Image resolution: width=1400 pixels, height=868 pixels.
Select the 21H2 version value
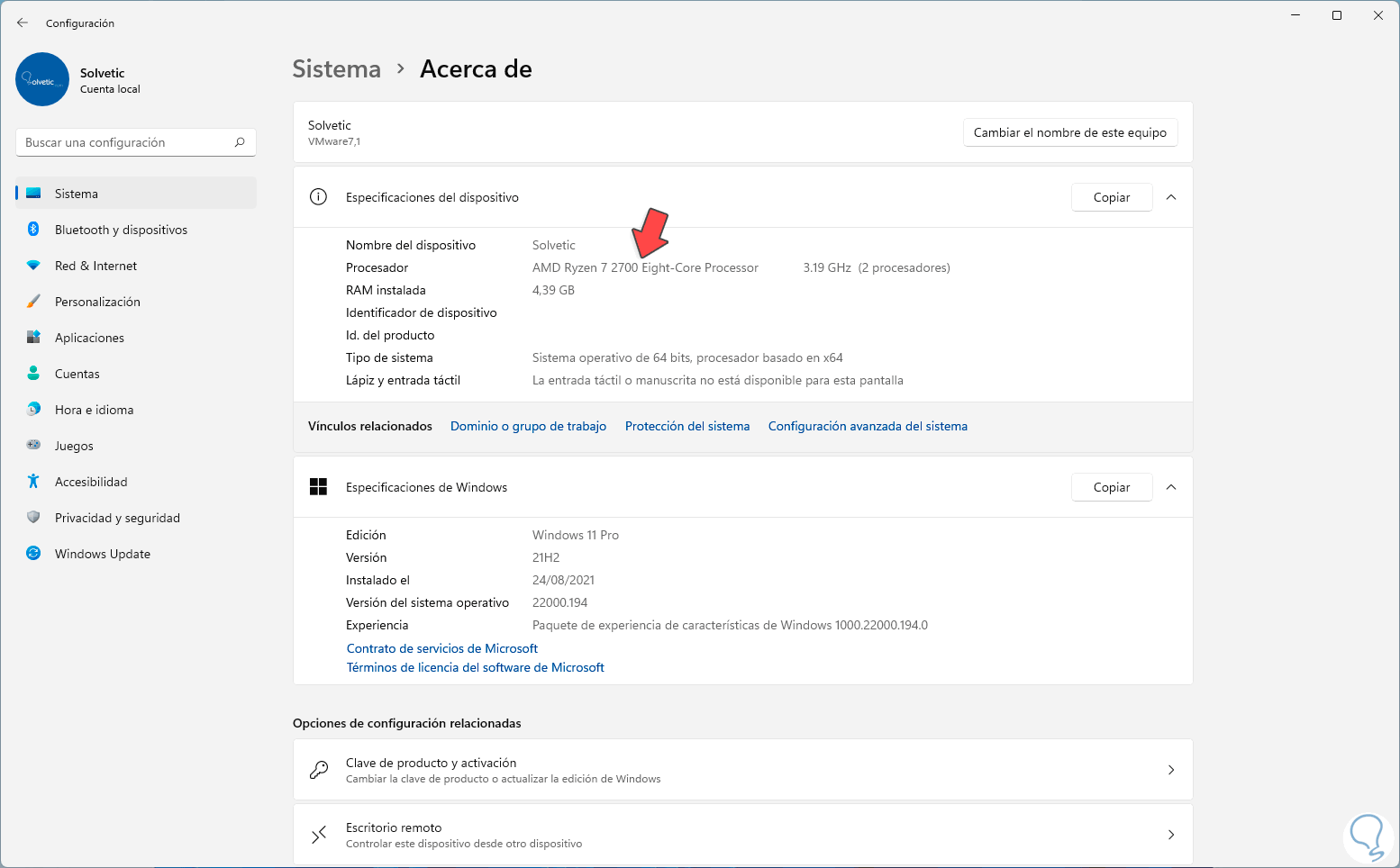tap(546, 557)
